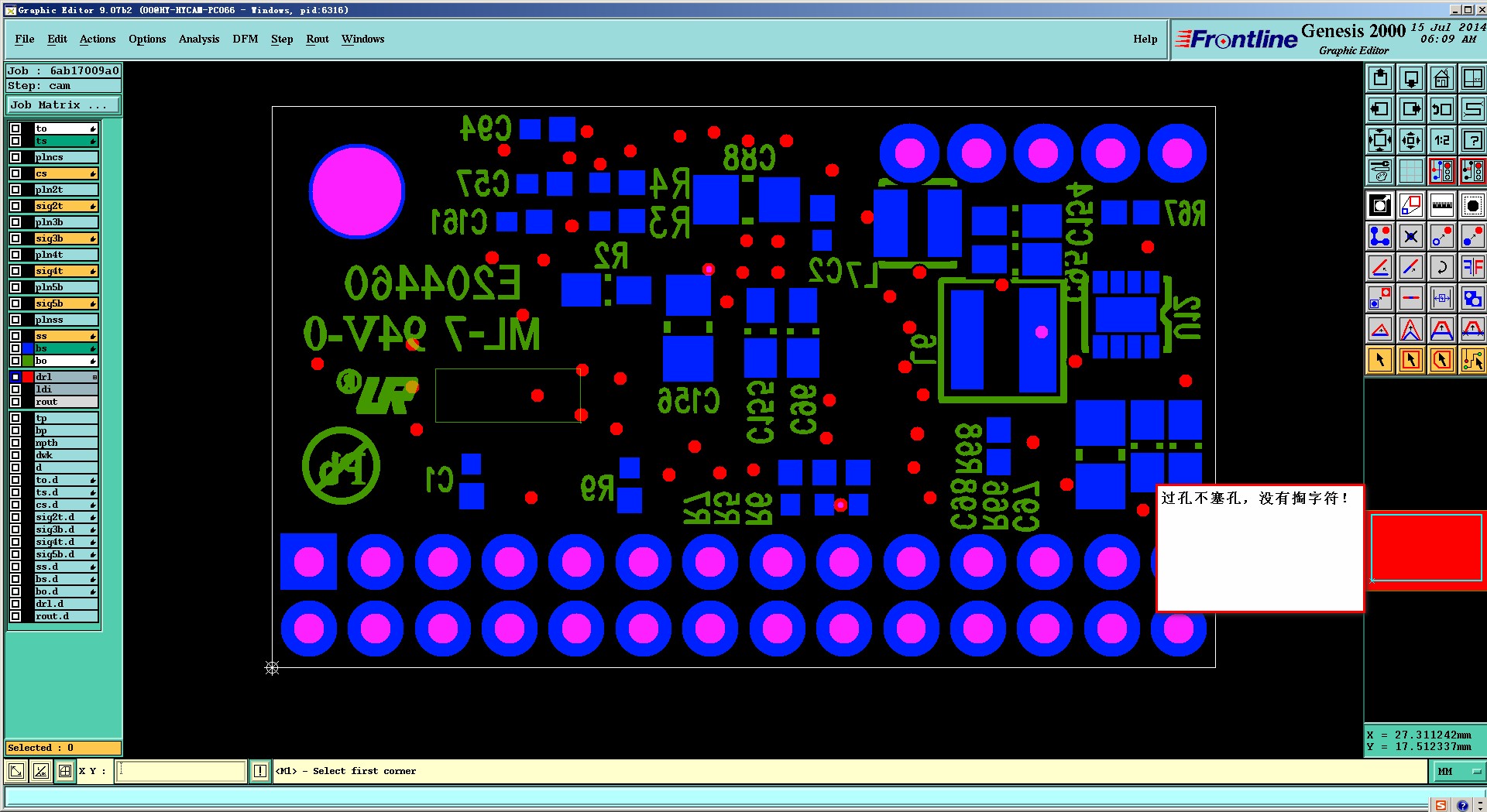
Task: Click the red color swatch of 'drl' layer
Action: coord(28,377)
